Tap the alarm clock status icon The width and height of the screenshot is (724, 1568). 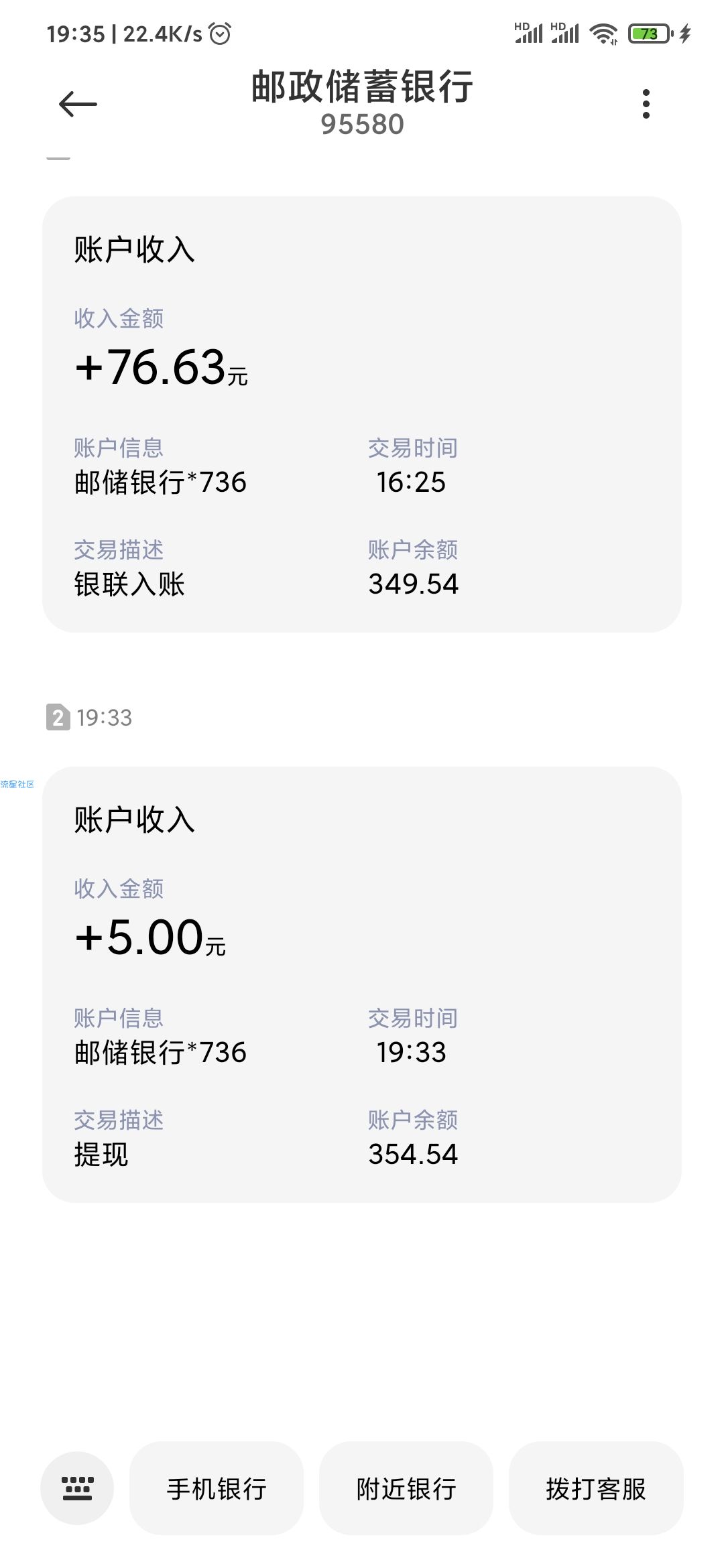click(220, 34)
